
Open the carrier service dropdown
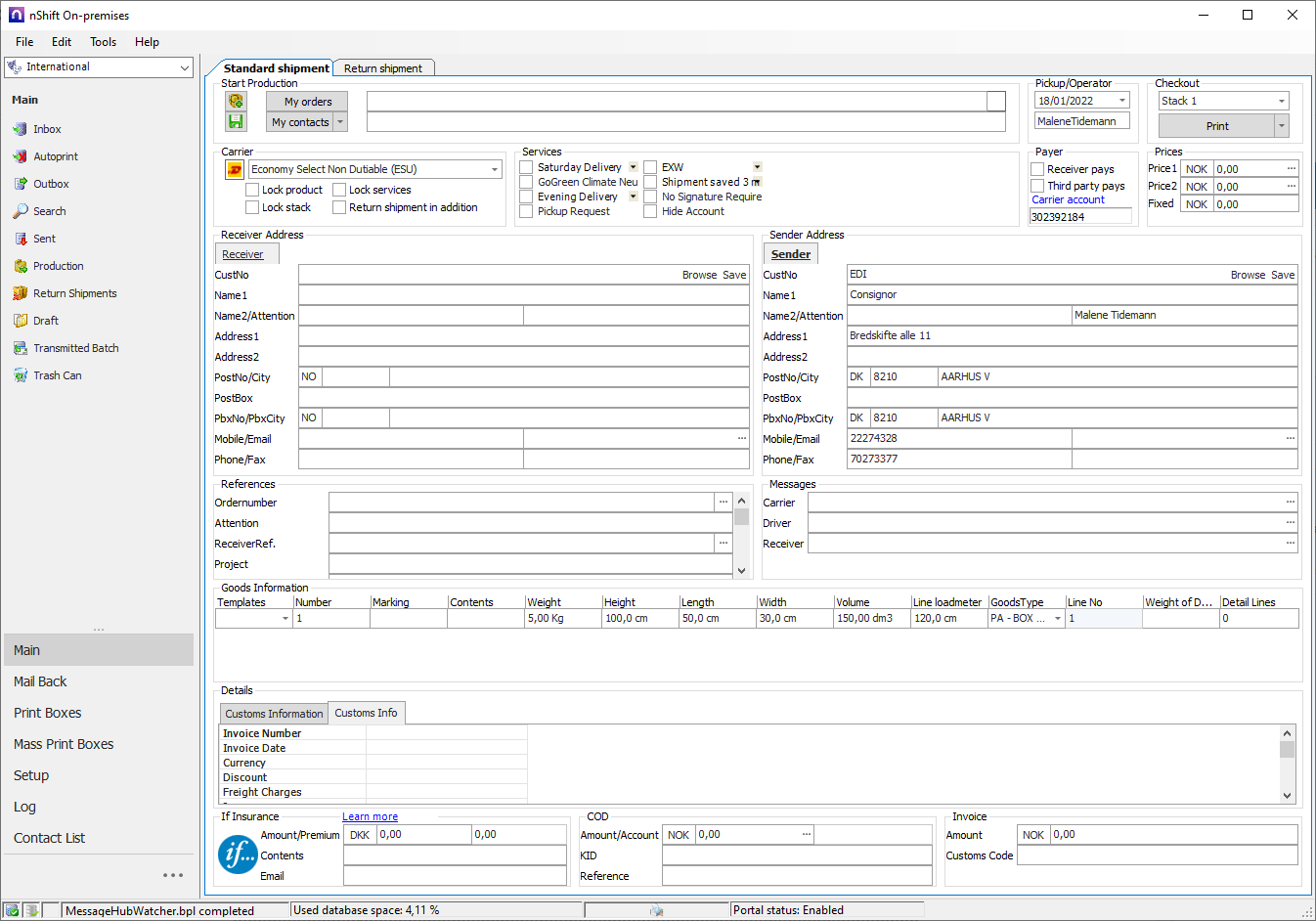495,170
